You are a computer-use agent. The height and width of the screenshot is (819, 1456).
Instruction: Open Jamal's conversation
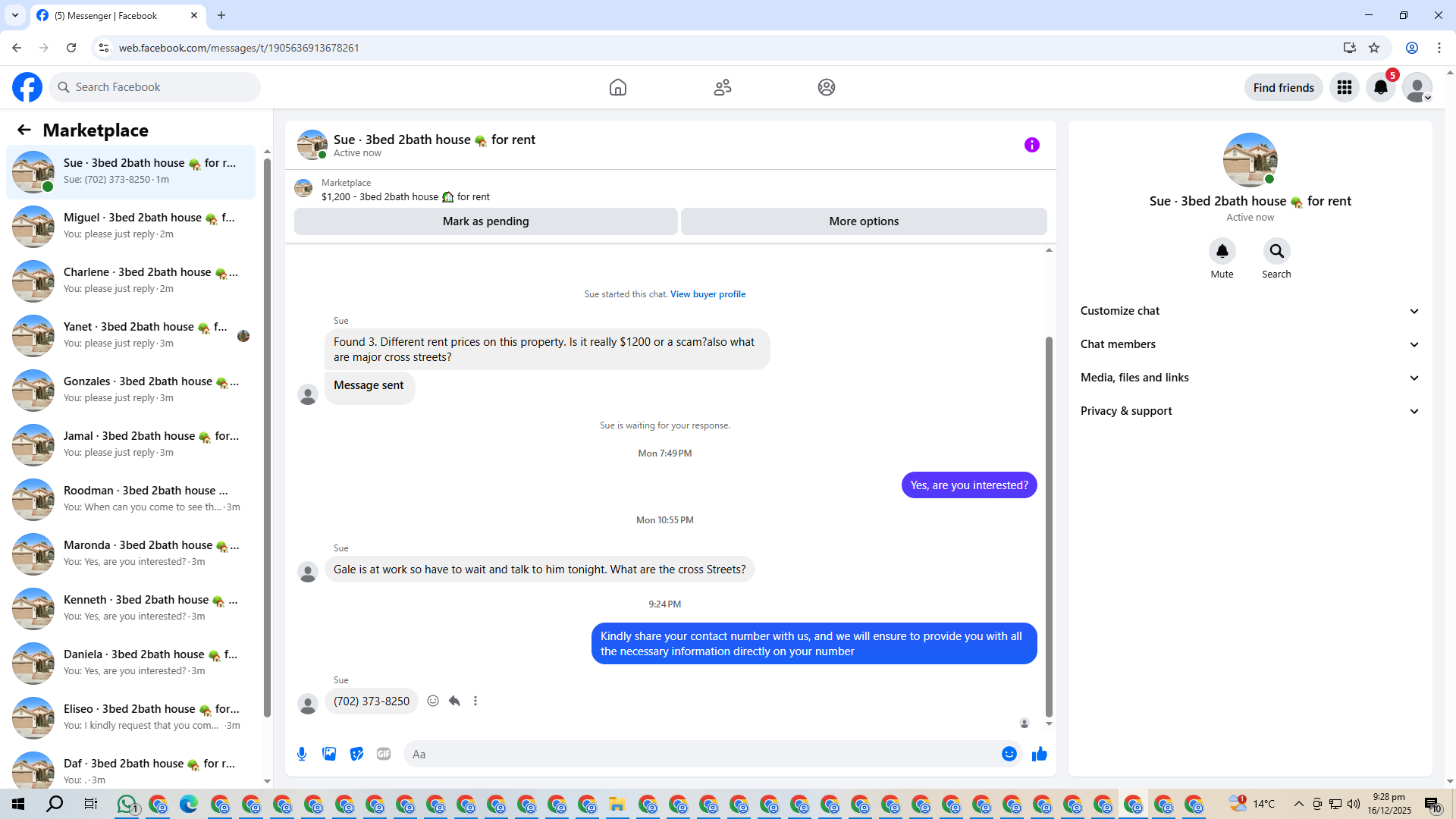131,444
